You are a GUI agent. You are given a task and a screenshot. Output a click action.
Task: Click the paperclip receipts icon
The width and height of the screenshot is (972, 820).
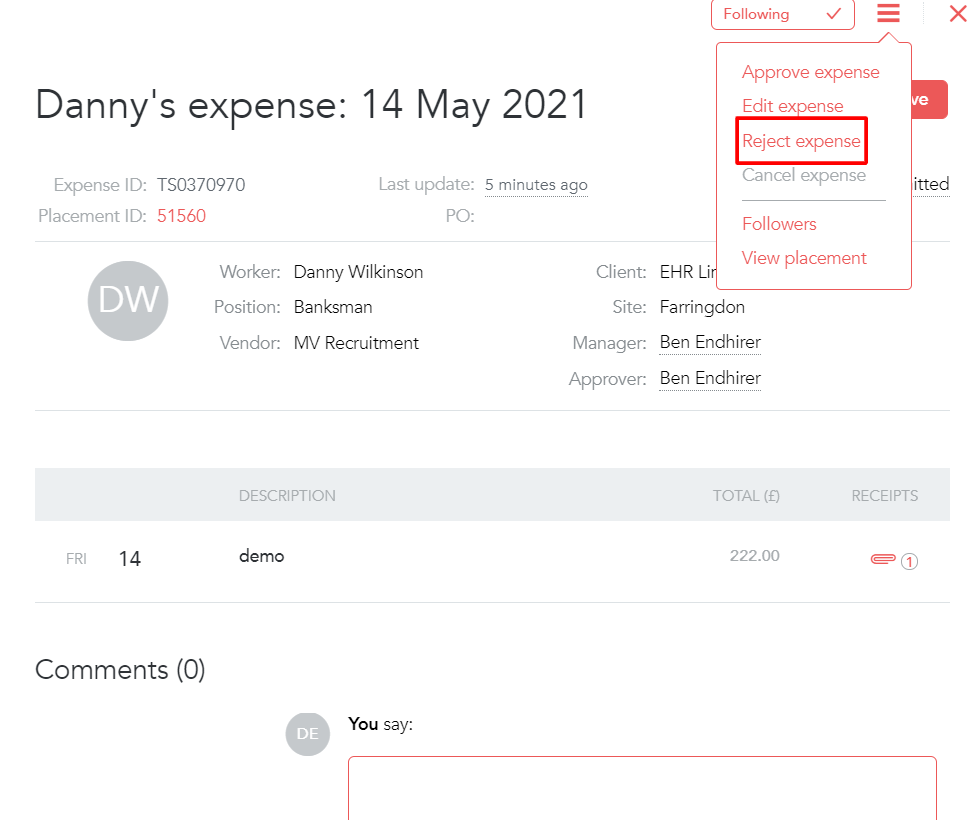click(883, 559)
